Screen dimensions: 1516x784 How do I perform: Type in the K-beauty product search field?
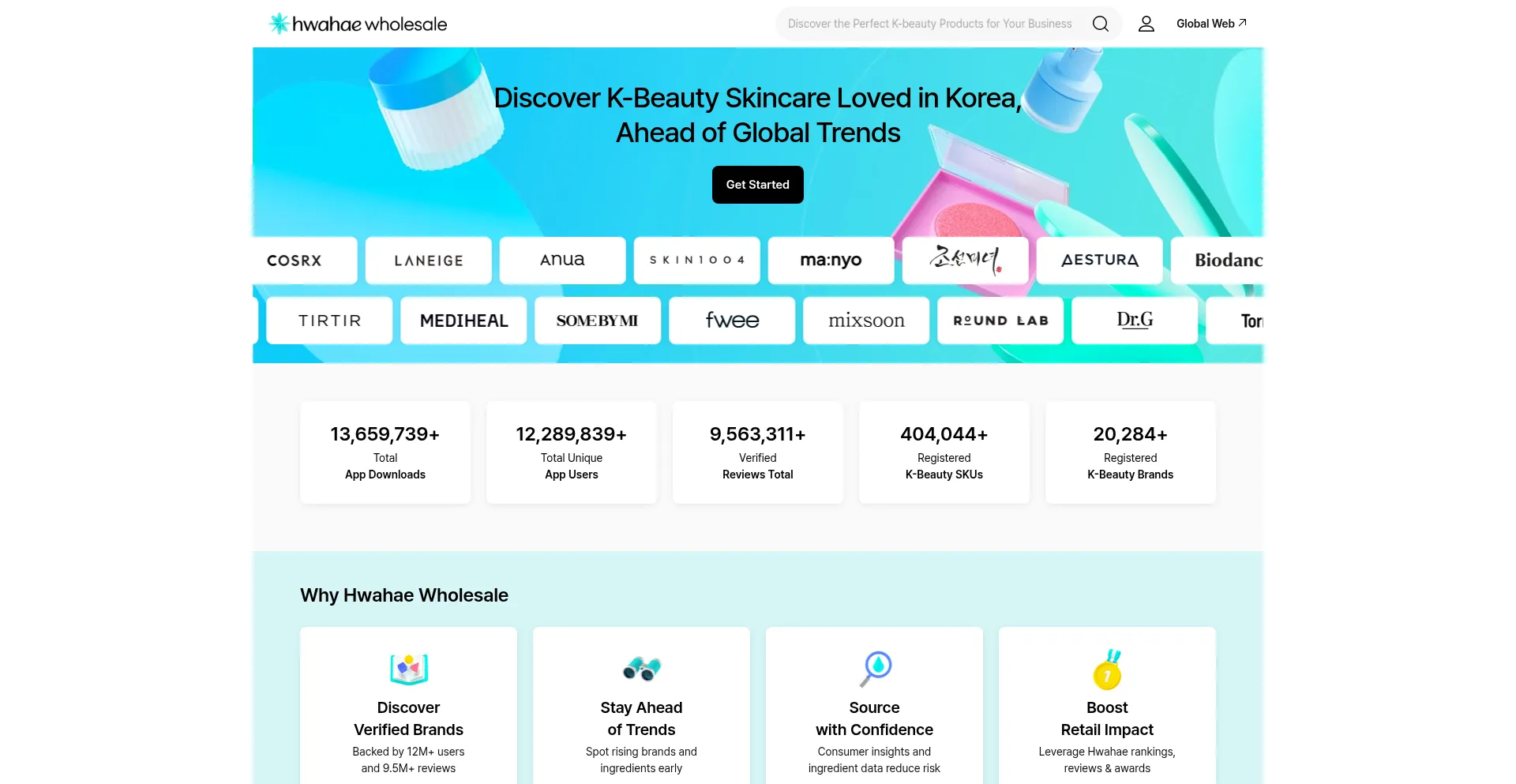coord(929,24)
